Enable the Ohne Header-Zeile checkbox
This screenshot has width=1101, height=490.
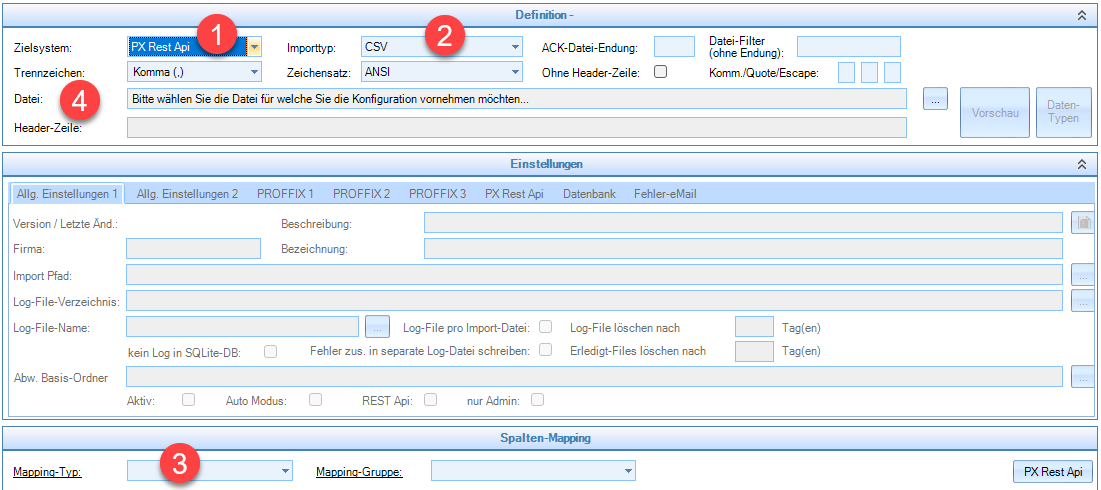(660, 72)
